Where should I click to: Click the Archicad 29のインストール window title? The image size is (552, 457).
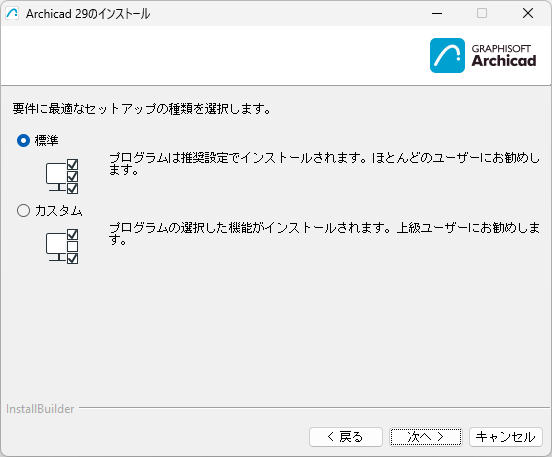88,14
